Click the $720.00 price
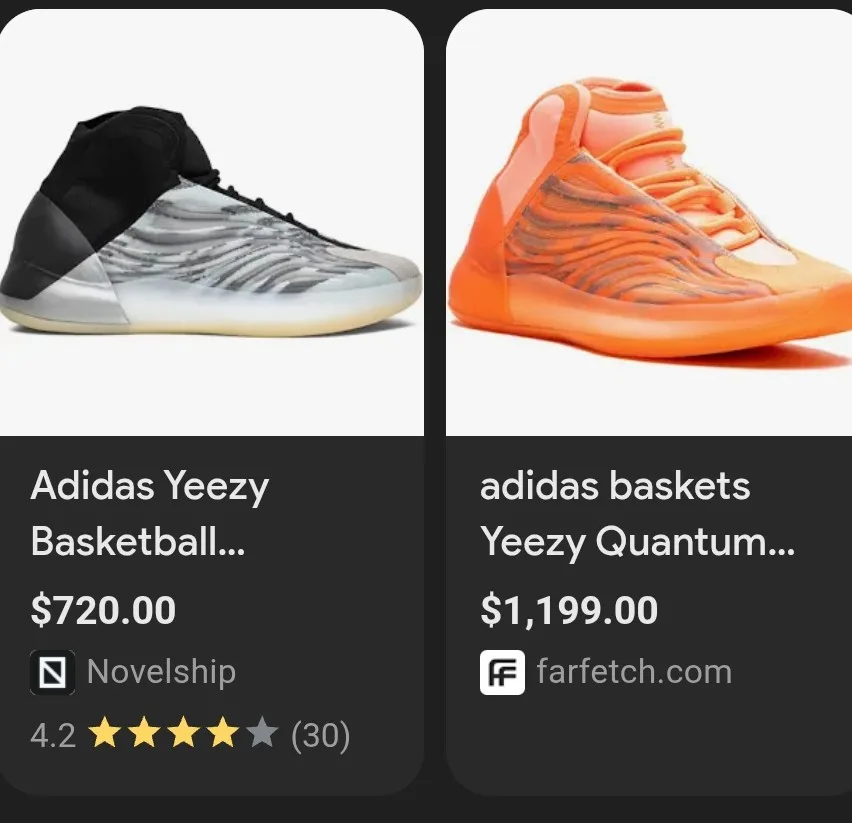This screenshot has height=823, width=852. pyautogui.click(x=103, y=610)
